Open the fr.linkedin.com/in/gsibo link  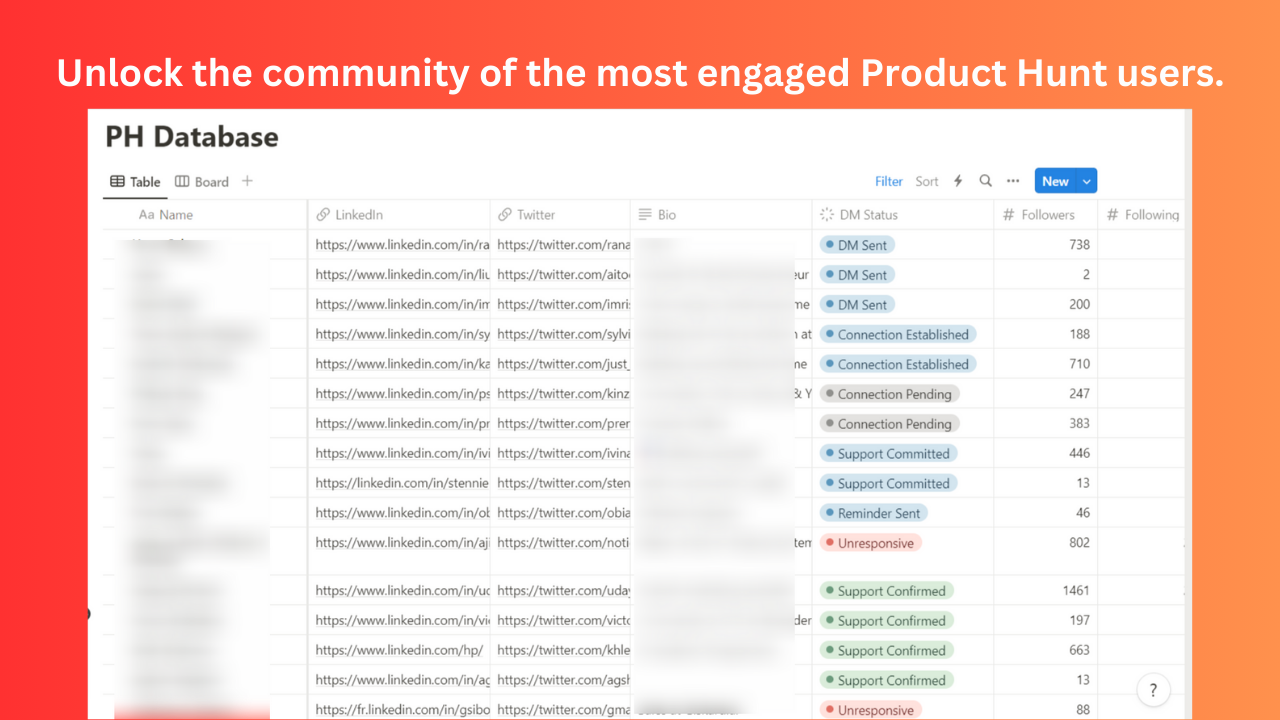[x=402, y=710]
